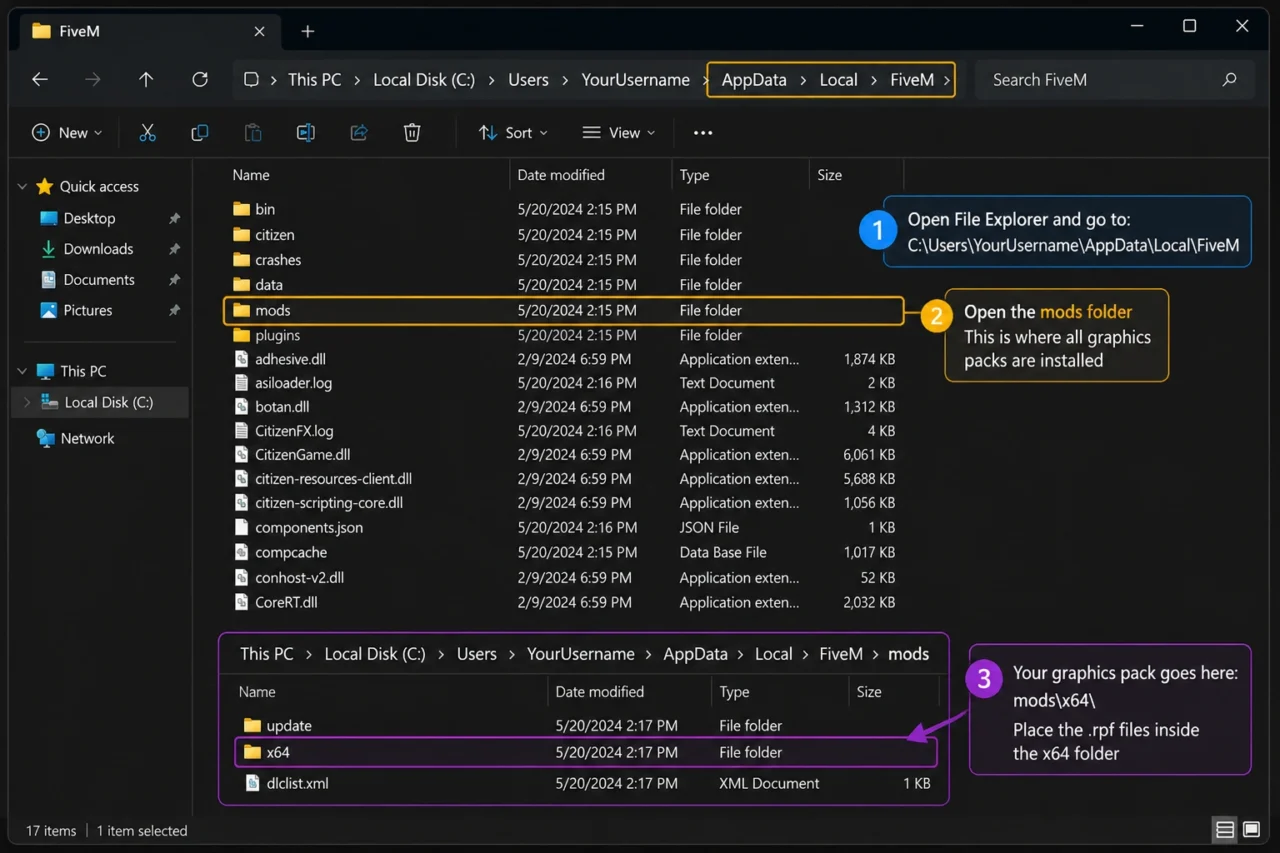
Task: Click the Forward navigation arrow
Action: point(93,80)
